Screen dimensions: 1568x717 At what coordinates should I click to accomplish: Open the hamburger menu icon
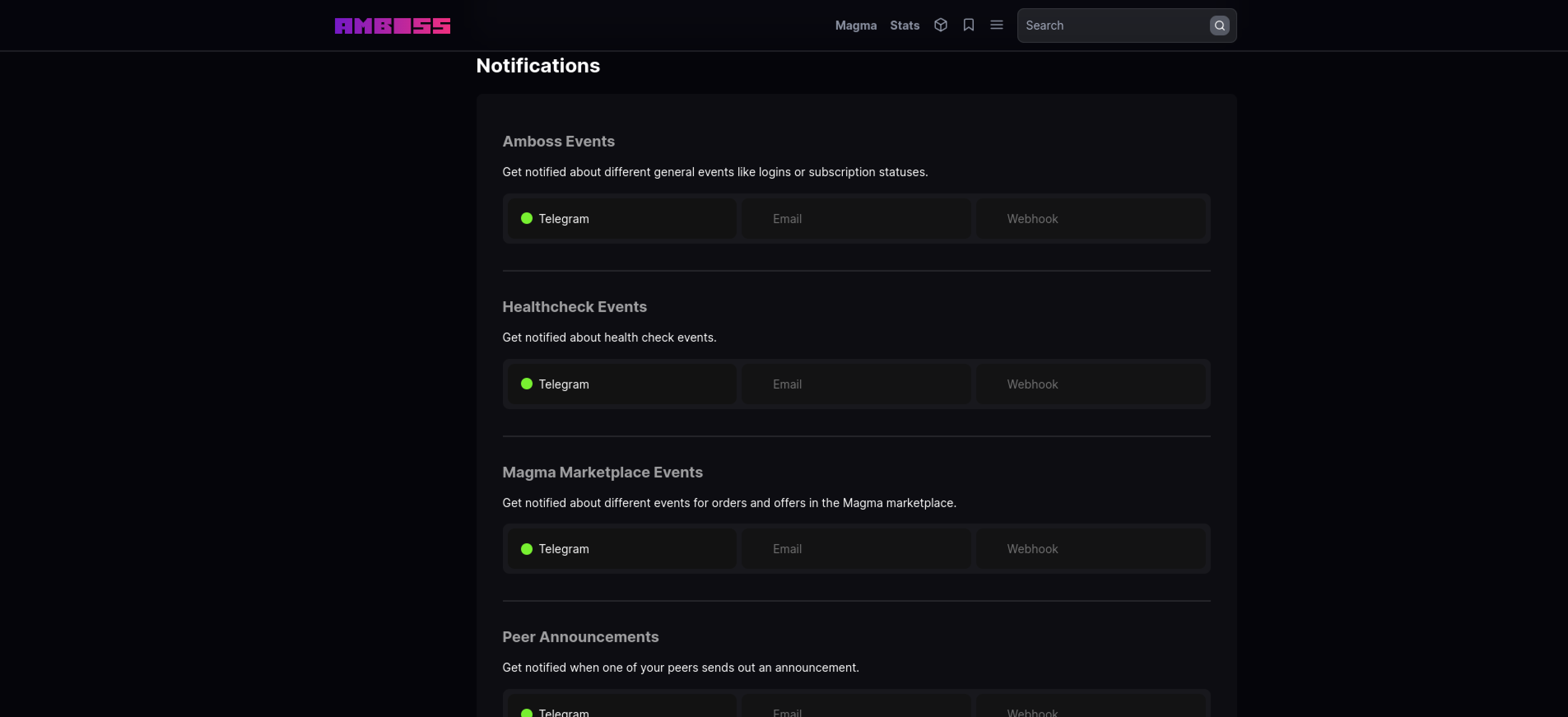[x=996, y=25]
